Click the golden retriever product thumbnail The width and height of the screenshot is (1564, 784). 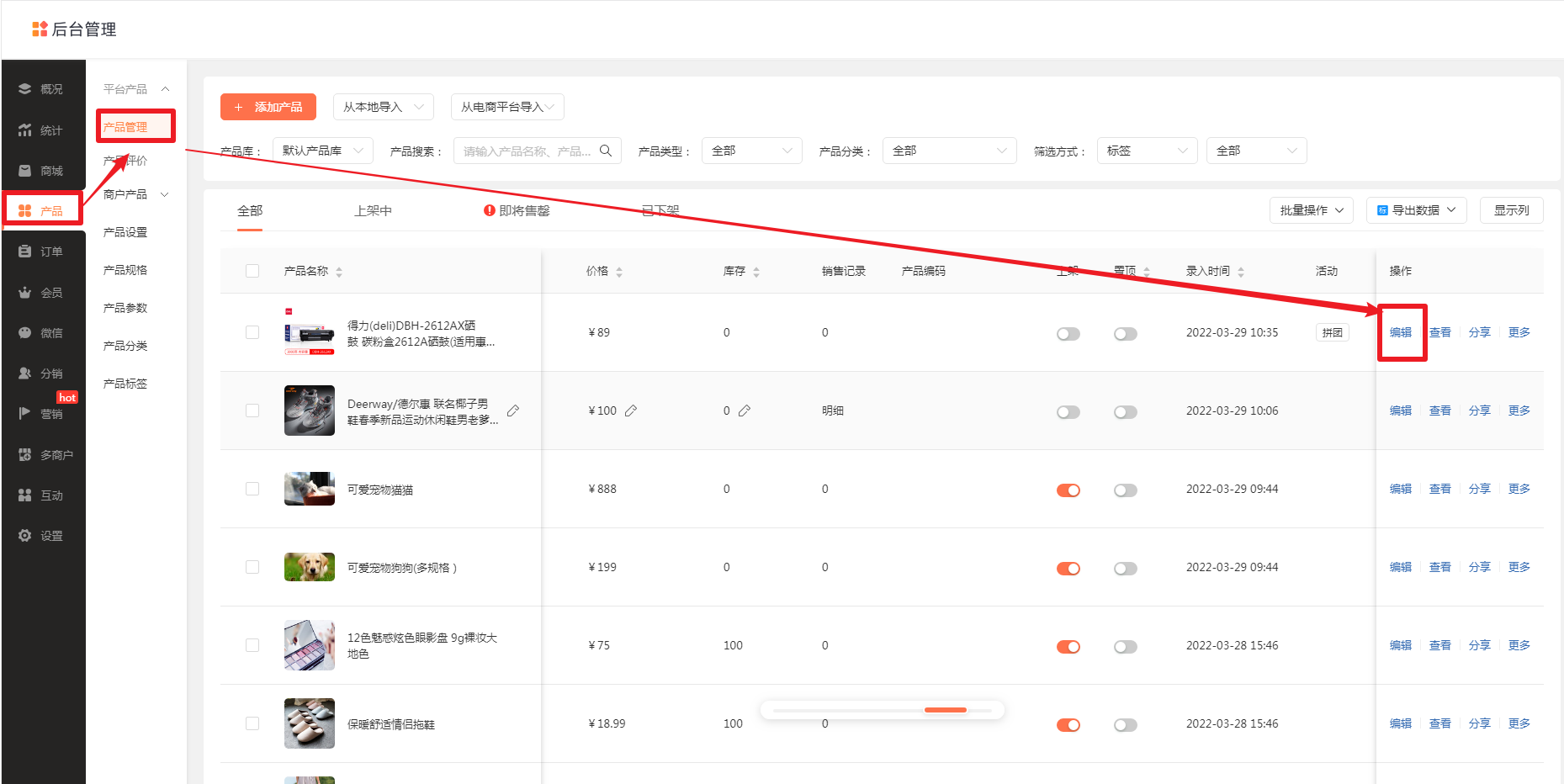(310, 567)
